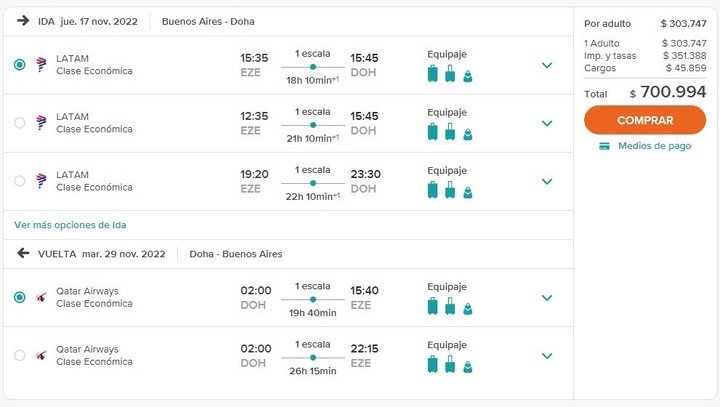720x407 pixels.
Task: Click the IDA outbound section header arrow
Action: pos(23,21)
